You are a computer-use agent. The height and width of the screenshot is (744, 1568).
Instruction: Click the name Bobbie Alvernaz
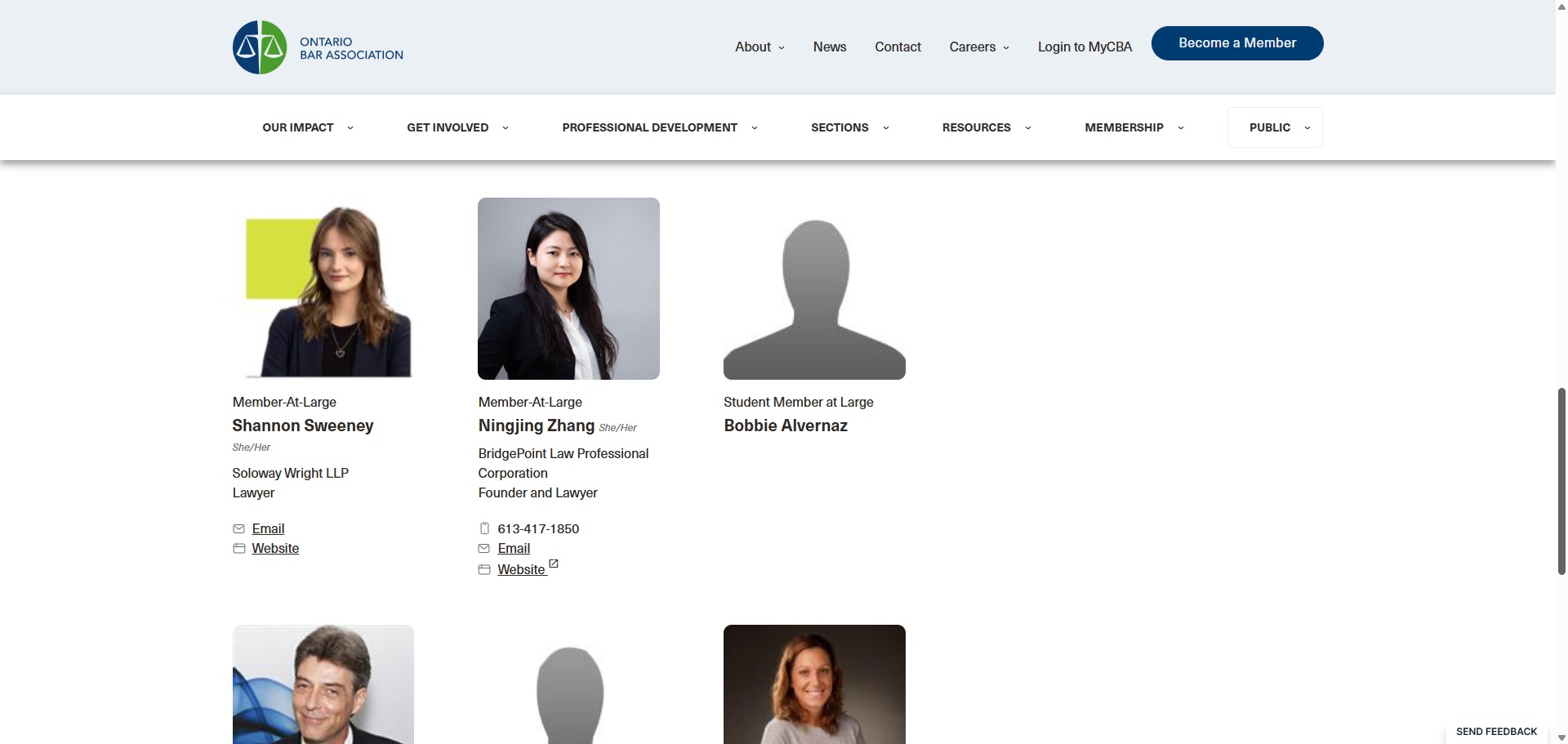tap(786, 425)
